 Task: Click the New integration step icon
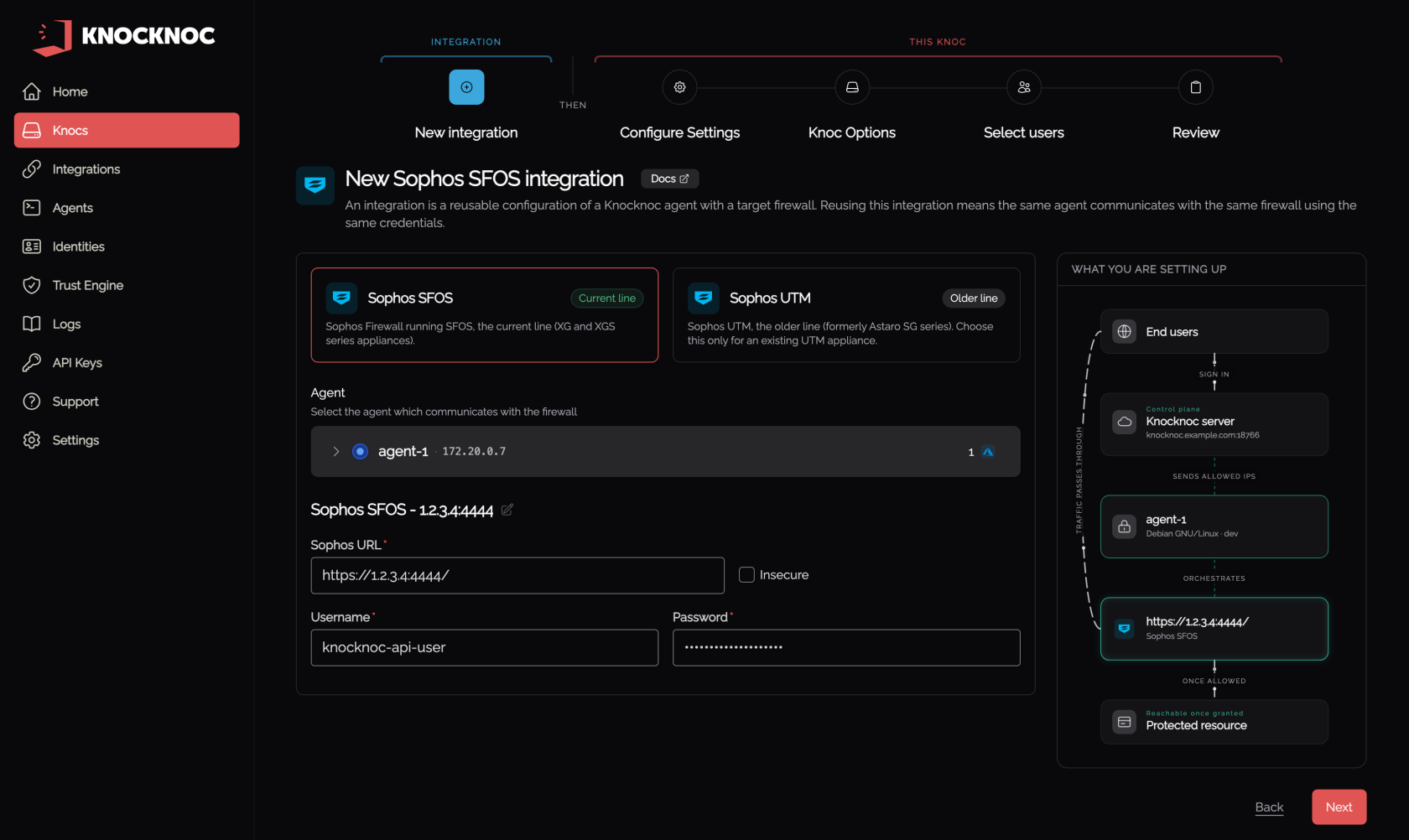tap(466, 87)
